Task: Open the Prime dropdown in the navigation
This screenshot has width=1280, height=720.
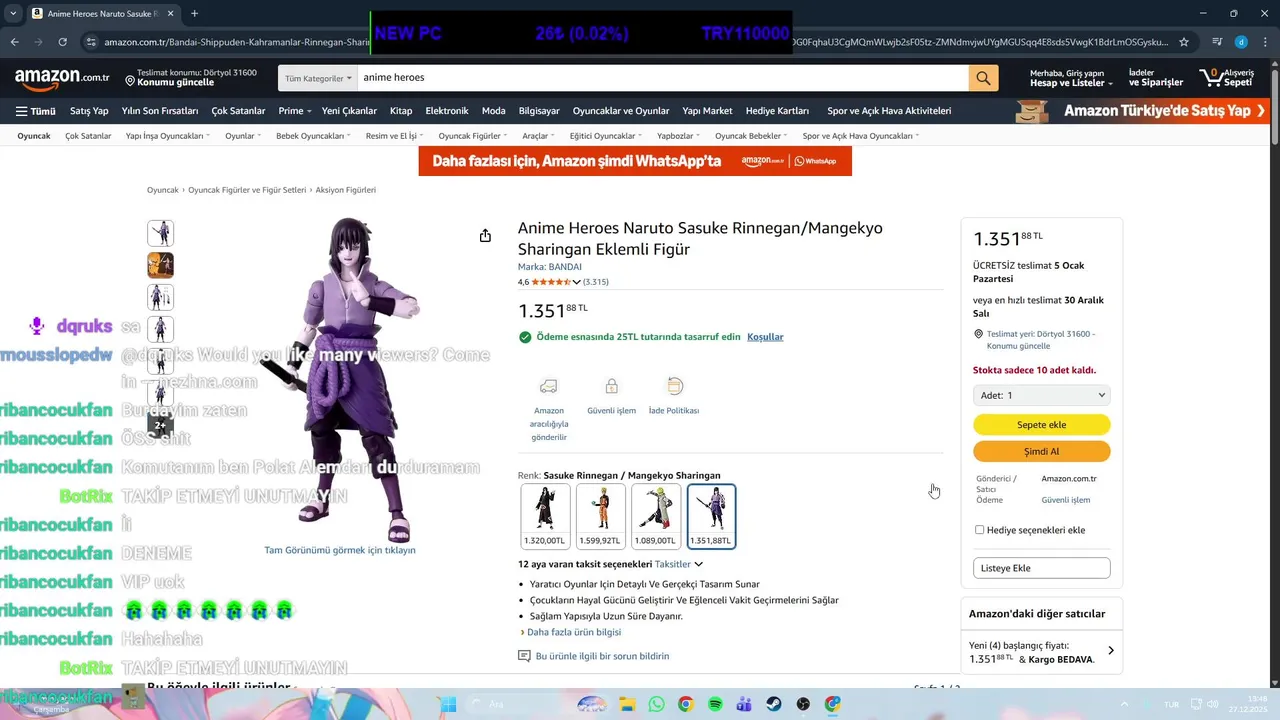Action: click(x=295, y=111)
